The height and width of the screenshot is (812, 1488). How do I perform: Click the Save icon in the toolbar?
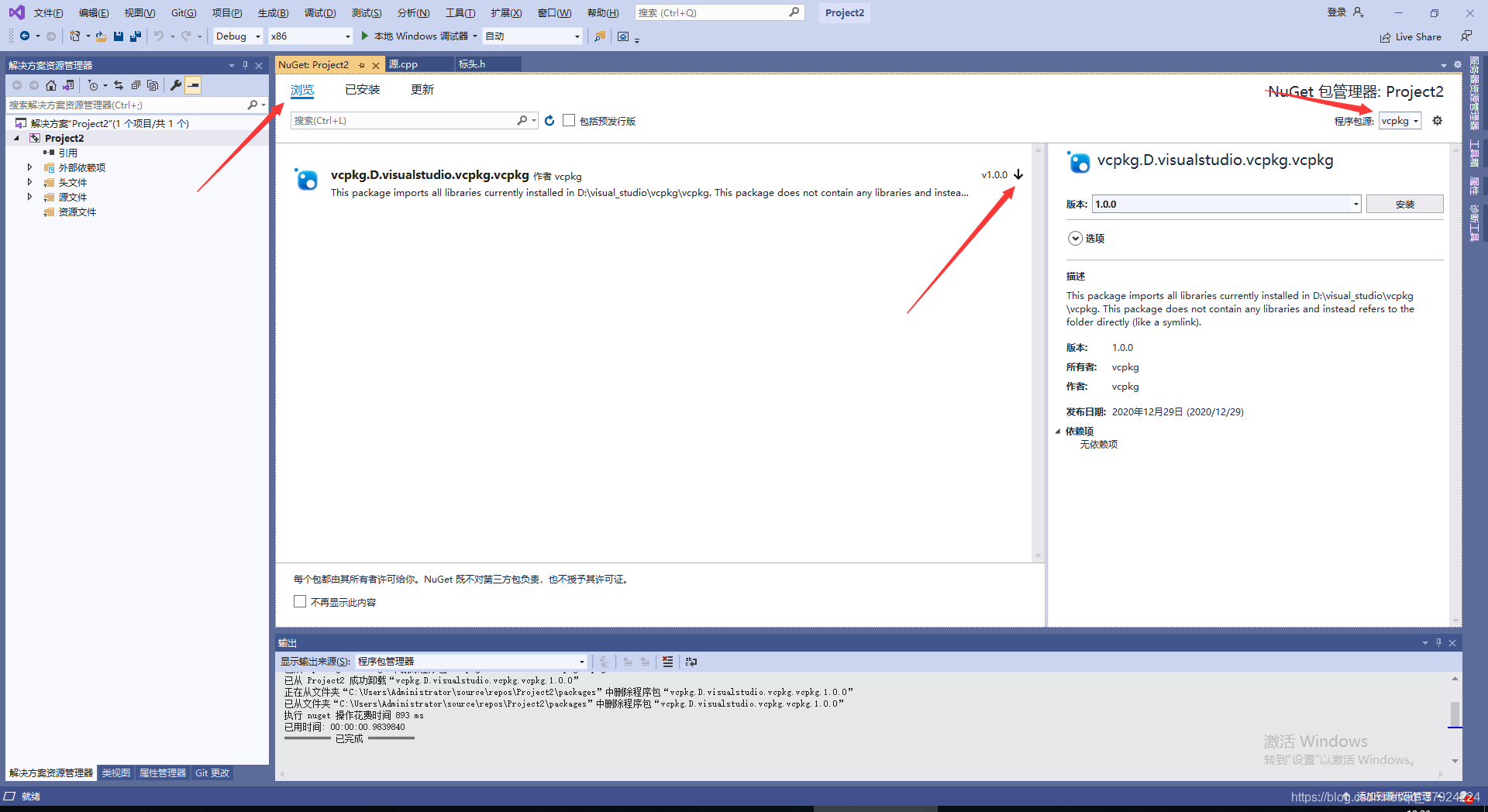119,36
